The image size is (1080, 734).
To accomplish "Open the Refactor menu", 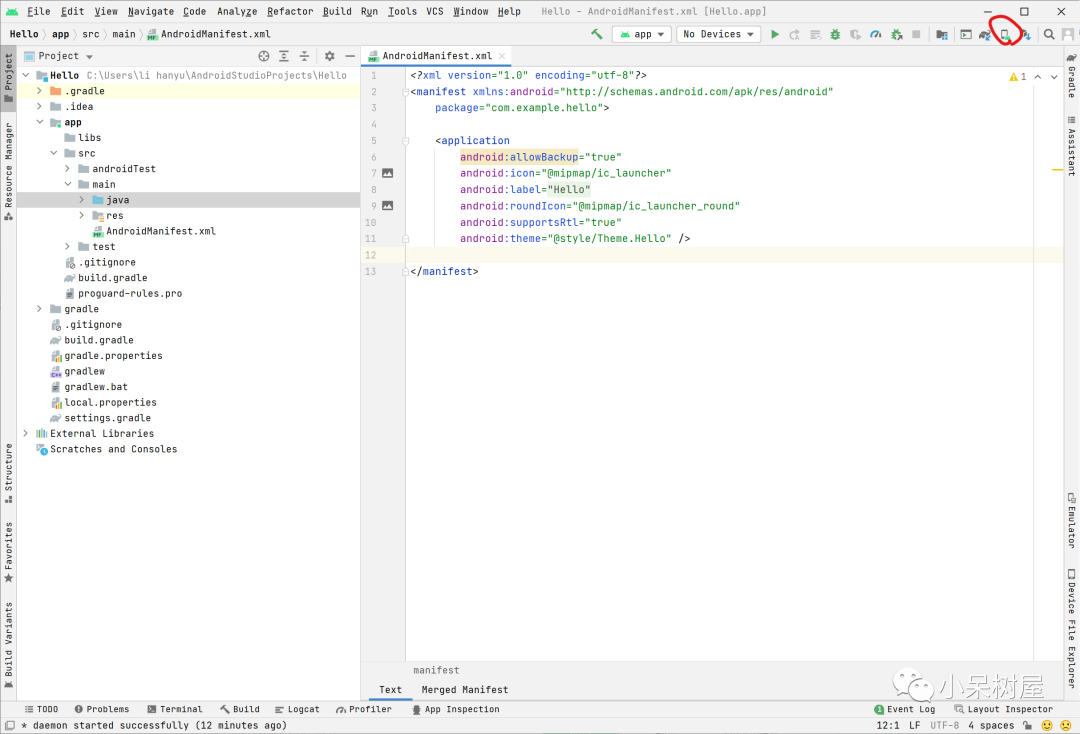I will (290, 11).
